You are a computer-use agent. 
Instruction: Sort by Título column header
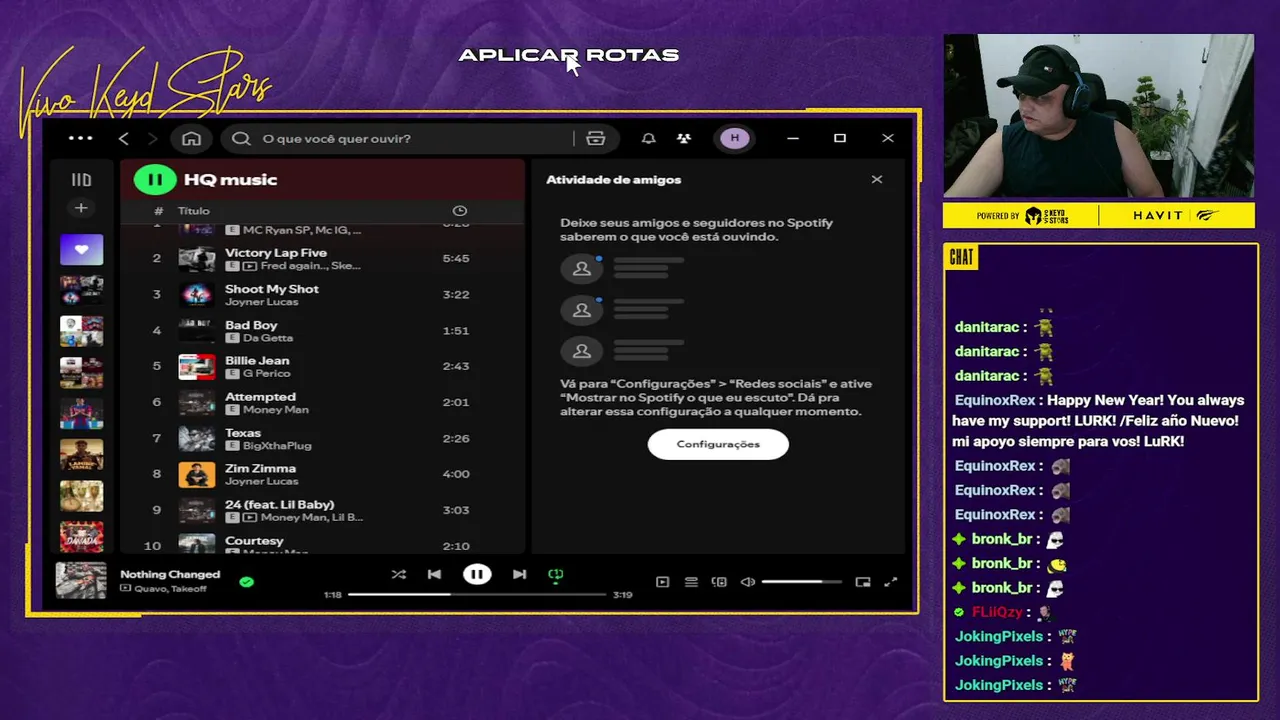[194, 211]
